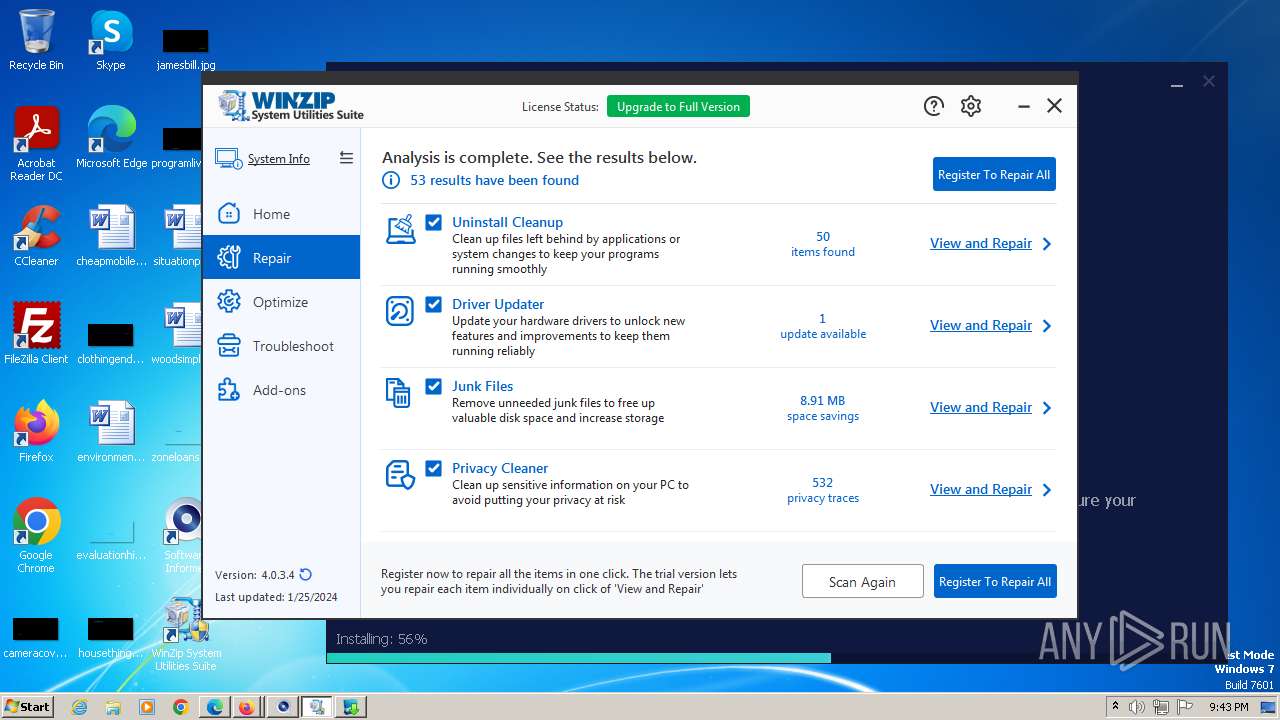The width and height of the screenshot is (1280, 720).
Task: Open FileZilla Client desktop shortcut
Action: coord(36,333)
